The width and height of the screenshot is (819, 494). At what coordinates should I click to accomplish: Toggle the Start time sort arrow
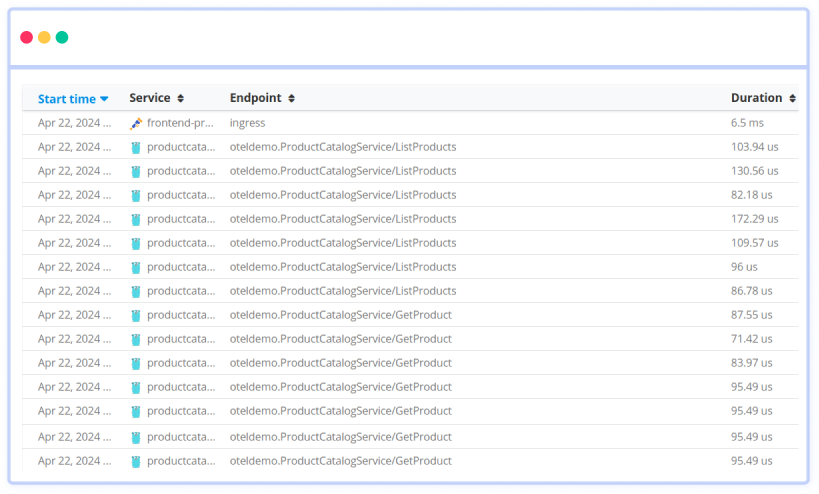(104, 99)
